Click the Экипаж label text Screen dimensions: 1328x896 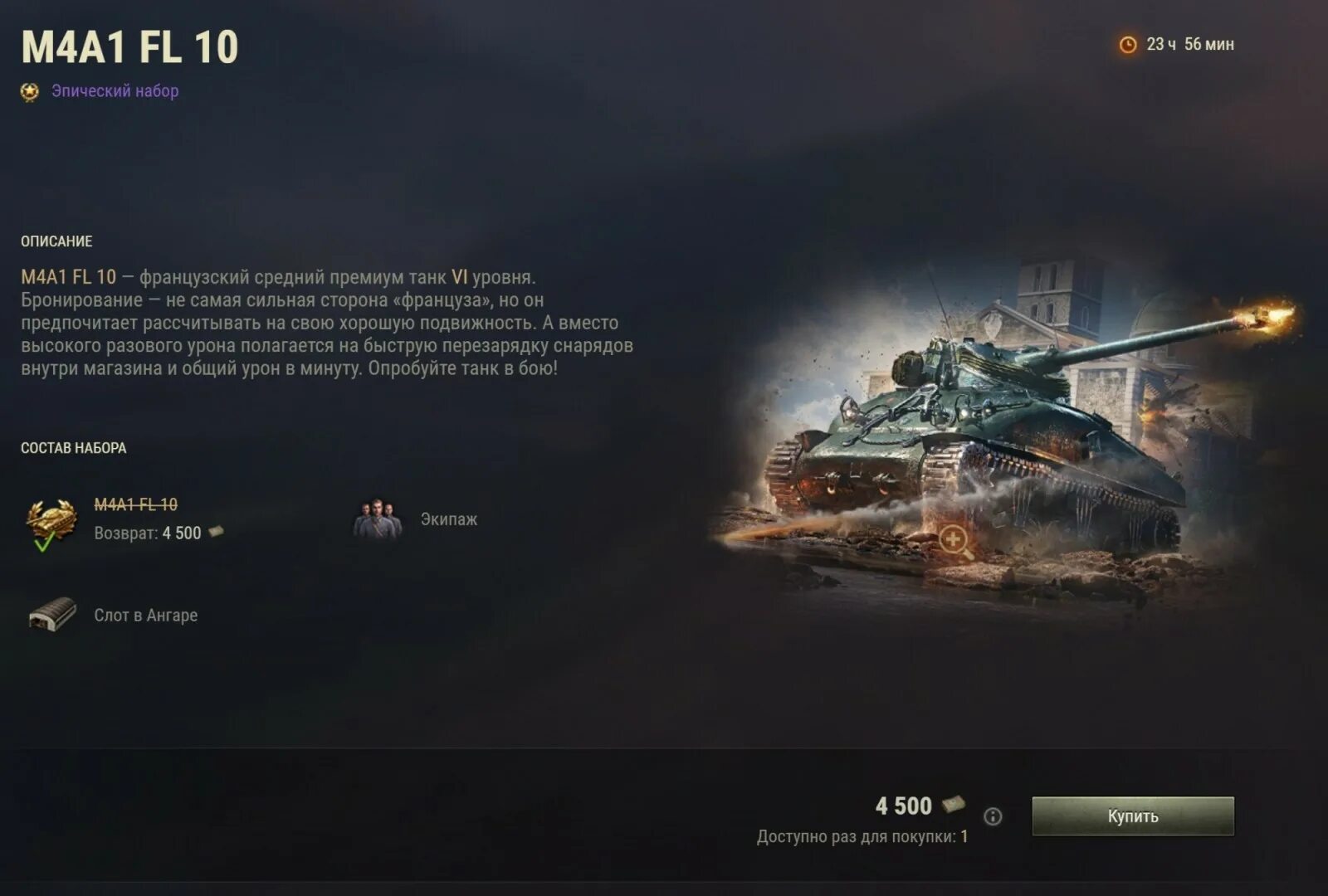coord(448,519)
